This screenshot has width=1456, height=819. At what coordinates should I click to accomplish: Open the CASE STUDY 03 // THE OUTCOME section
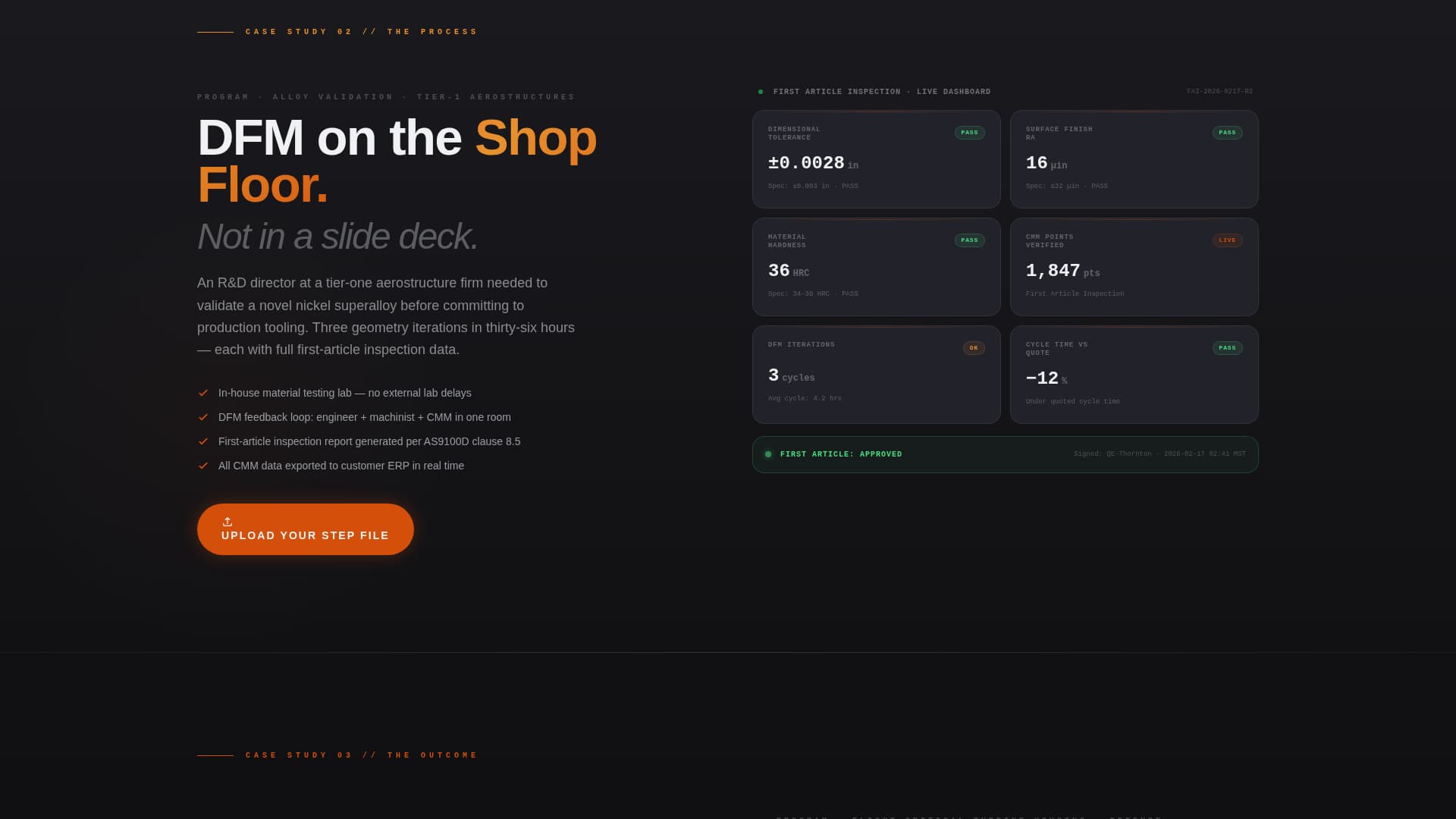coord(360,755)
